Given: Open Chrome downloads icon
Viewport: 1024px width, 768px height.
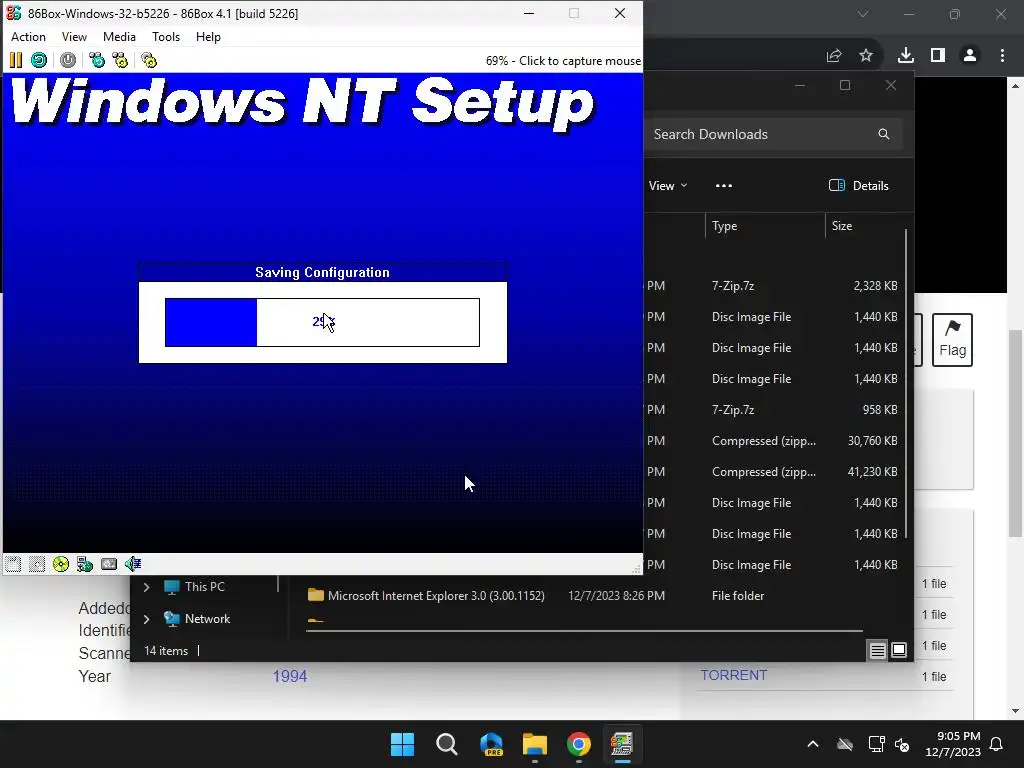Looking at the screenshot, I should pyautogui.click(x=906, y=56).
